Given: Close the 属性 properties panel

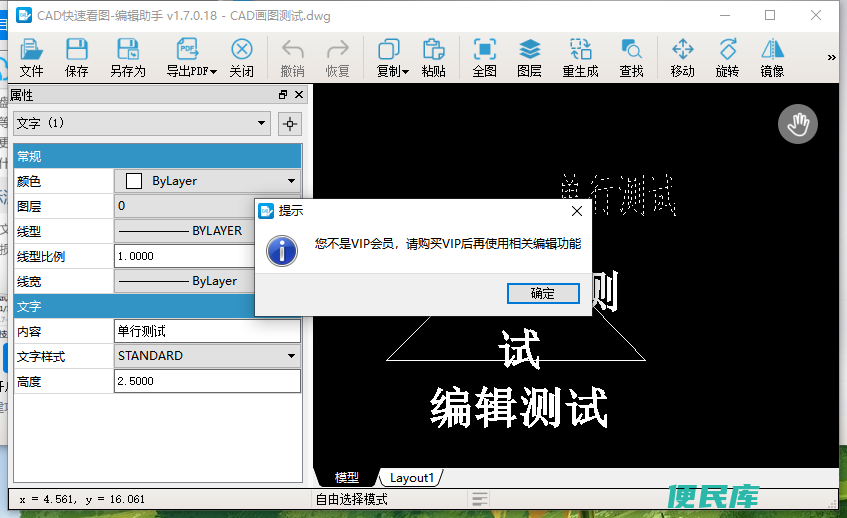Looking at the screenshot, I should point(299,95).
